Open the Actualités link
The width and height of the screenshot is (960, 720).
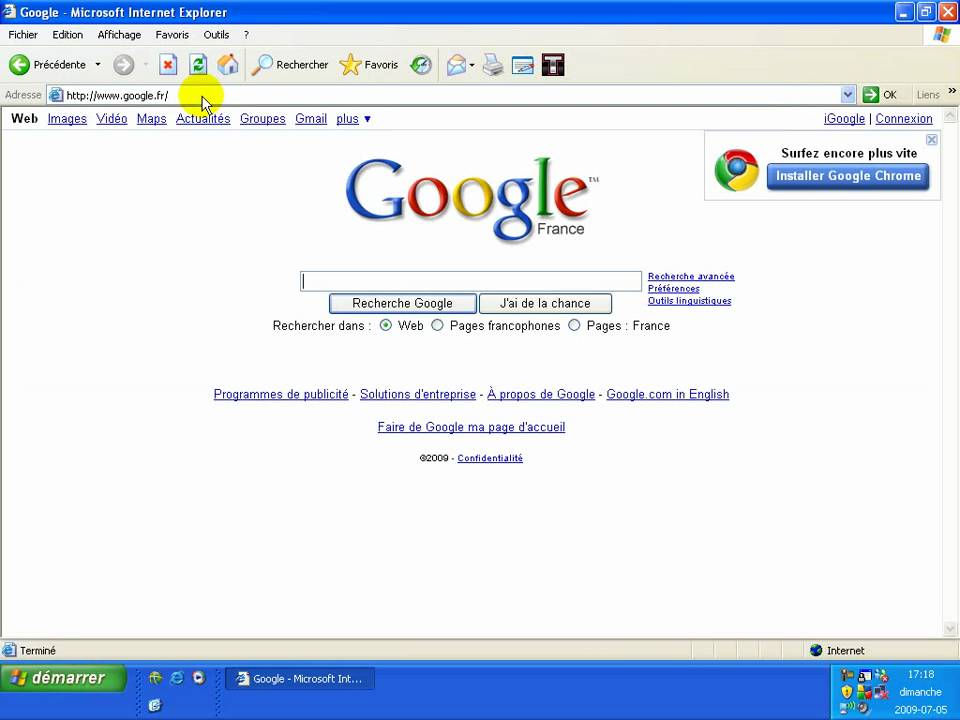pos(203,119)
